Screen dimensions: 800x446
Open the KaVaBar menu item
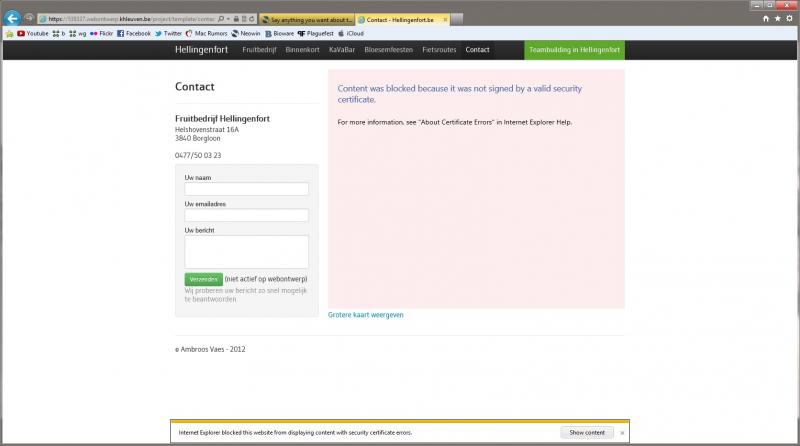pyautogui.click(x=342, y=50)
